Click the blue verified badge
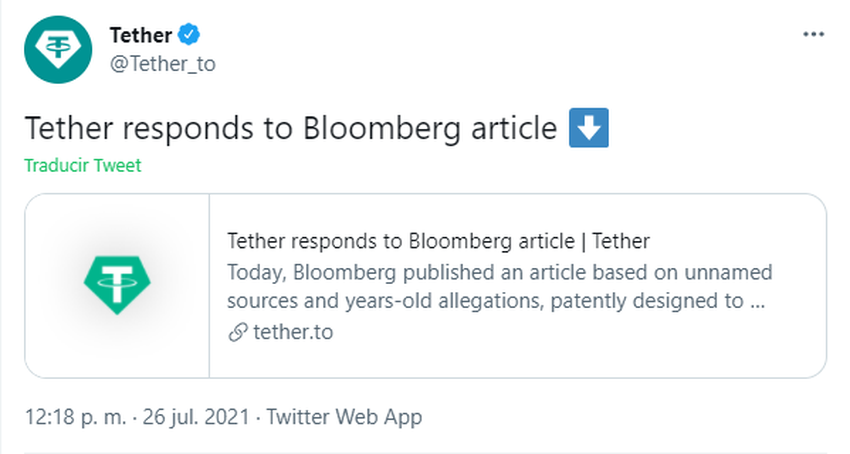Image resolution: width=850 pixels, height=454 pixels. point(190,35)
